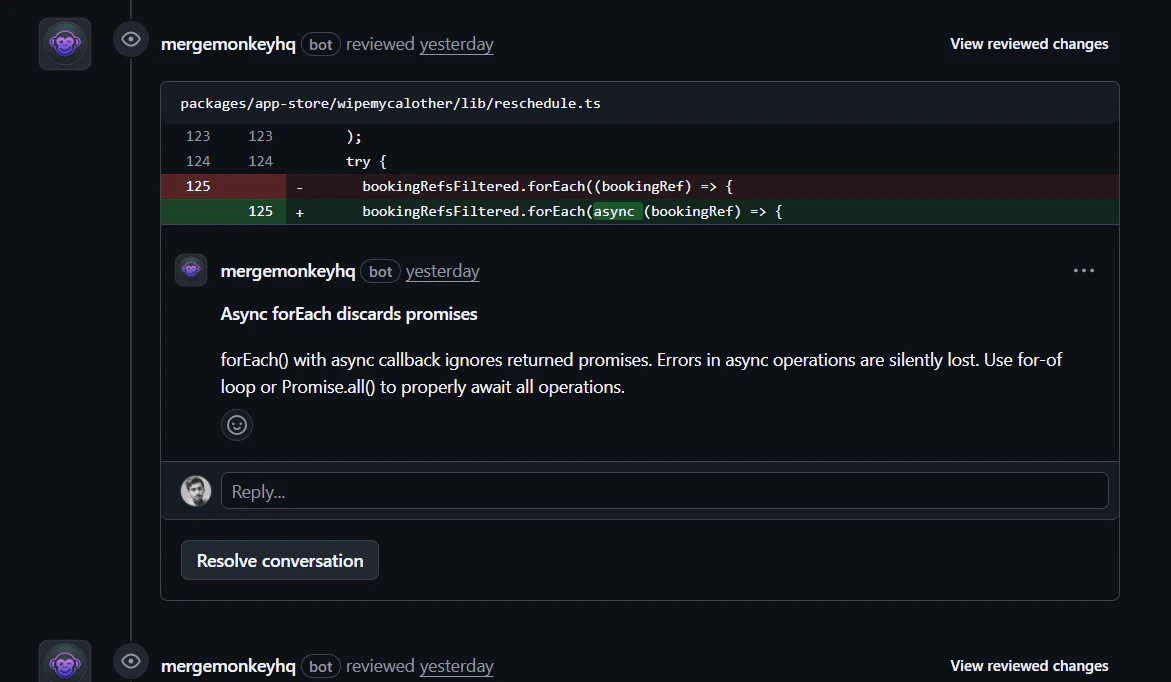Open the smiley emoji reaction picker
The width and height of the screenshot is (1171, 682).
click(x=237, y=424)
